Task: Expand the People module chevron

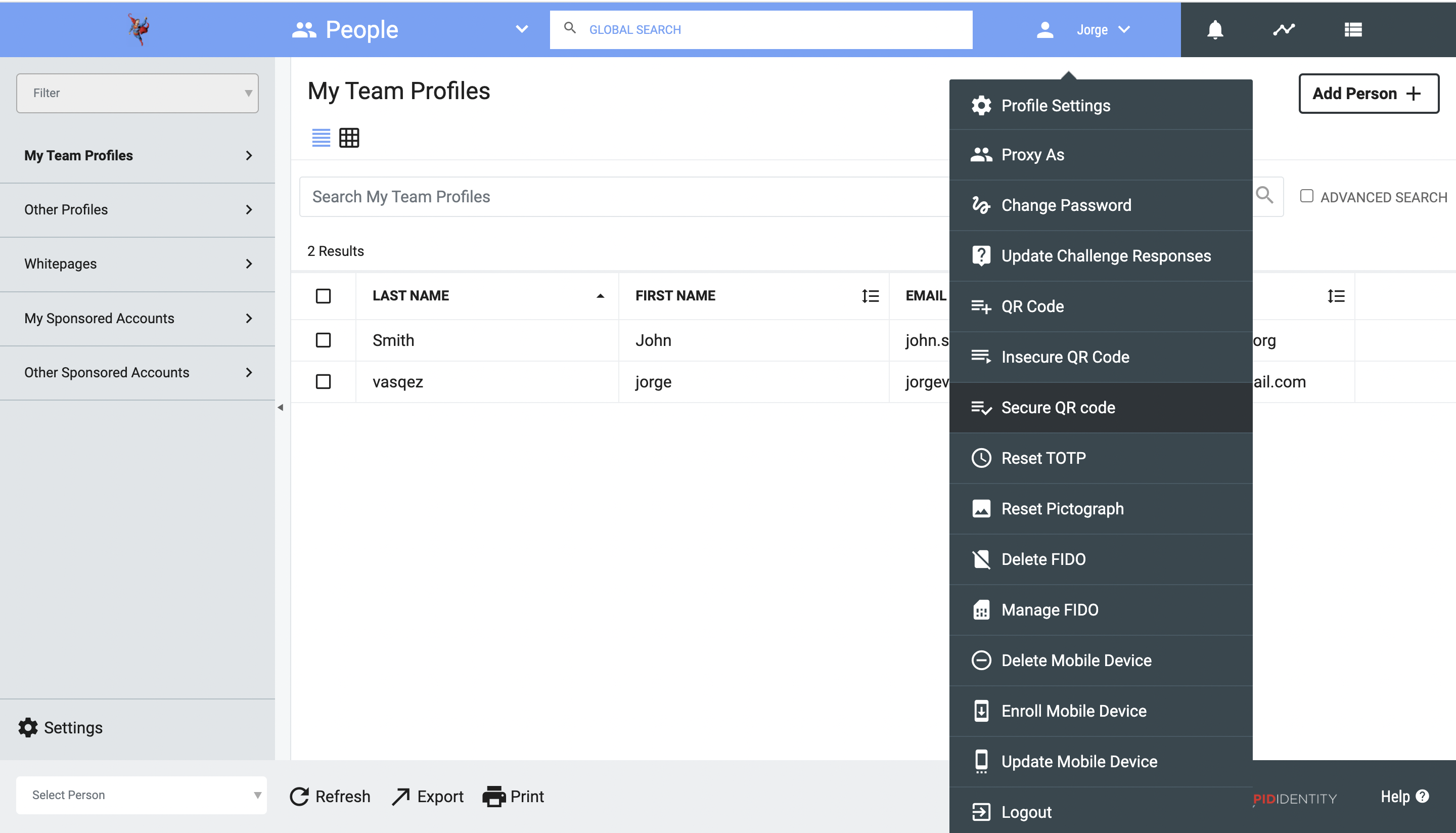Action: tap(522, 29)
